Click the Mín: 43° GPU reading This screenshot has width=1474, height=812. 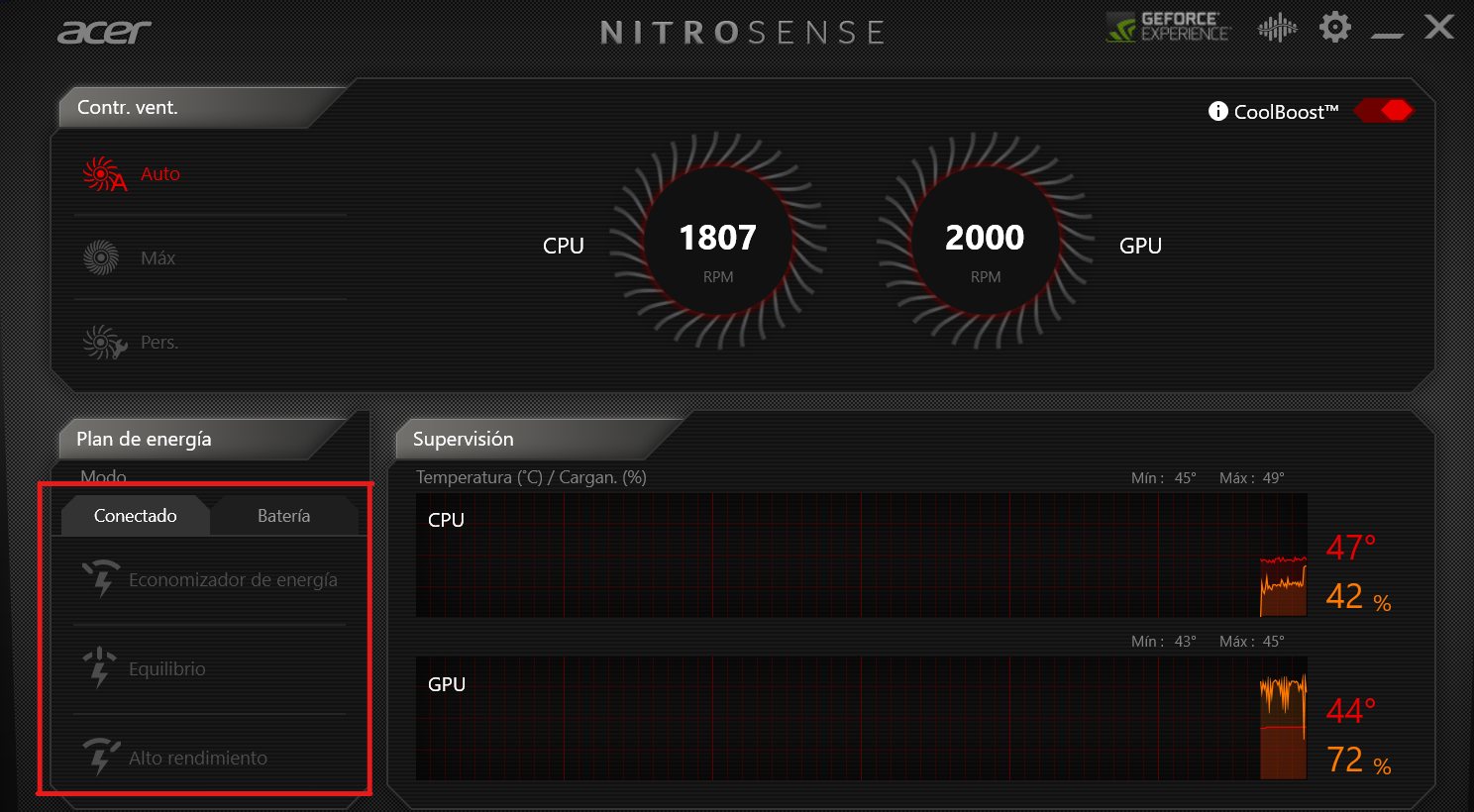pos(1164,642)
